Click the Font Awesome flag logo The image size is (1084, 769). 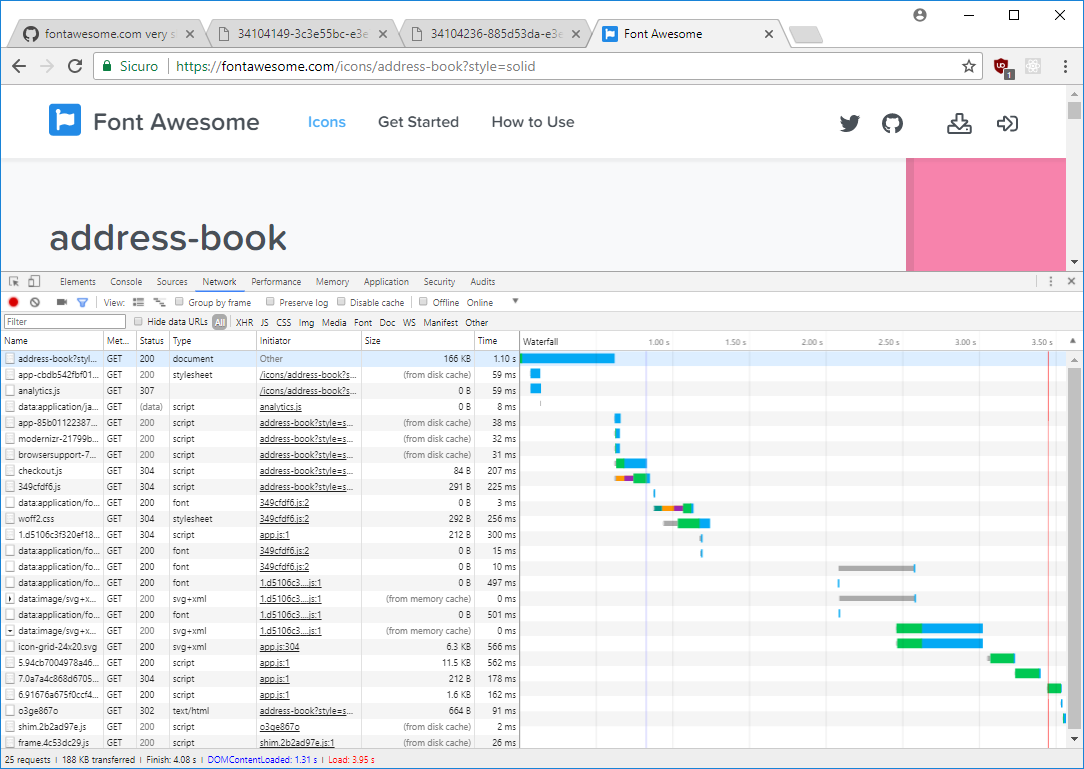point(65,120)
